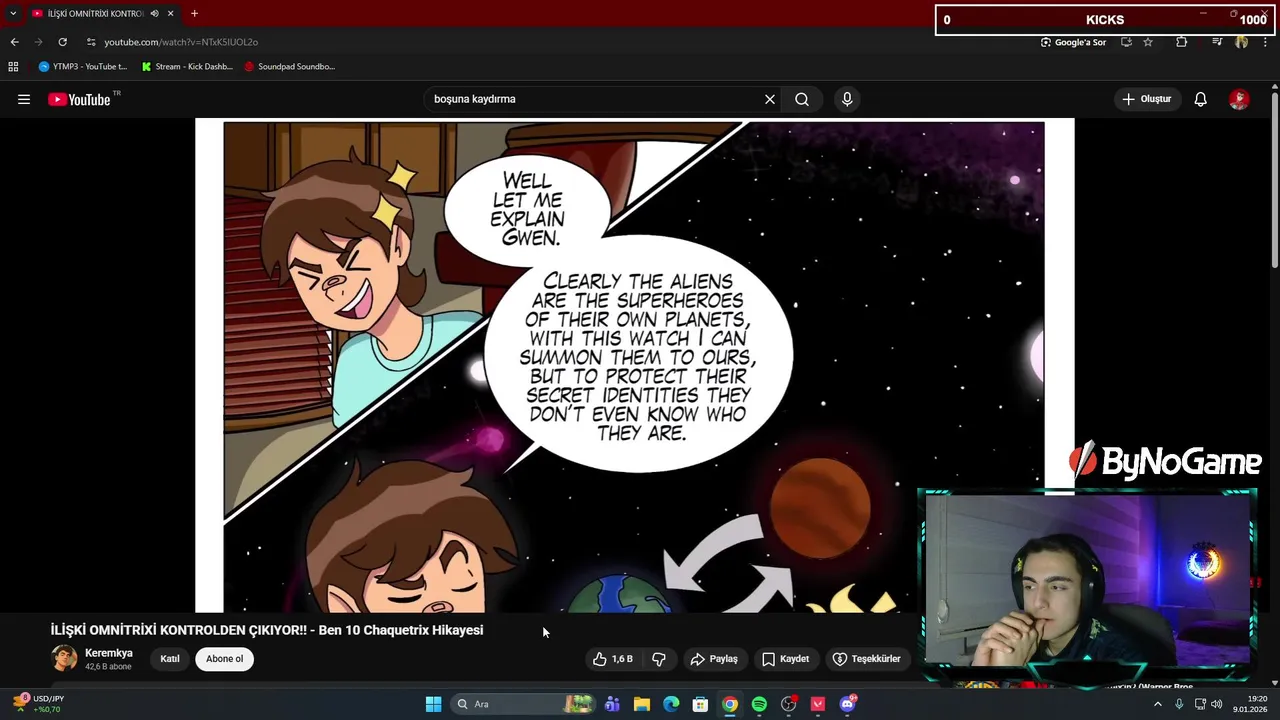Image resolution: width=1280 pixels, height=720 pixels.
Task: Share the video via Paylaş
Action: click(x=714, y=659)
